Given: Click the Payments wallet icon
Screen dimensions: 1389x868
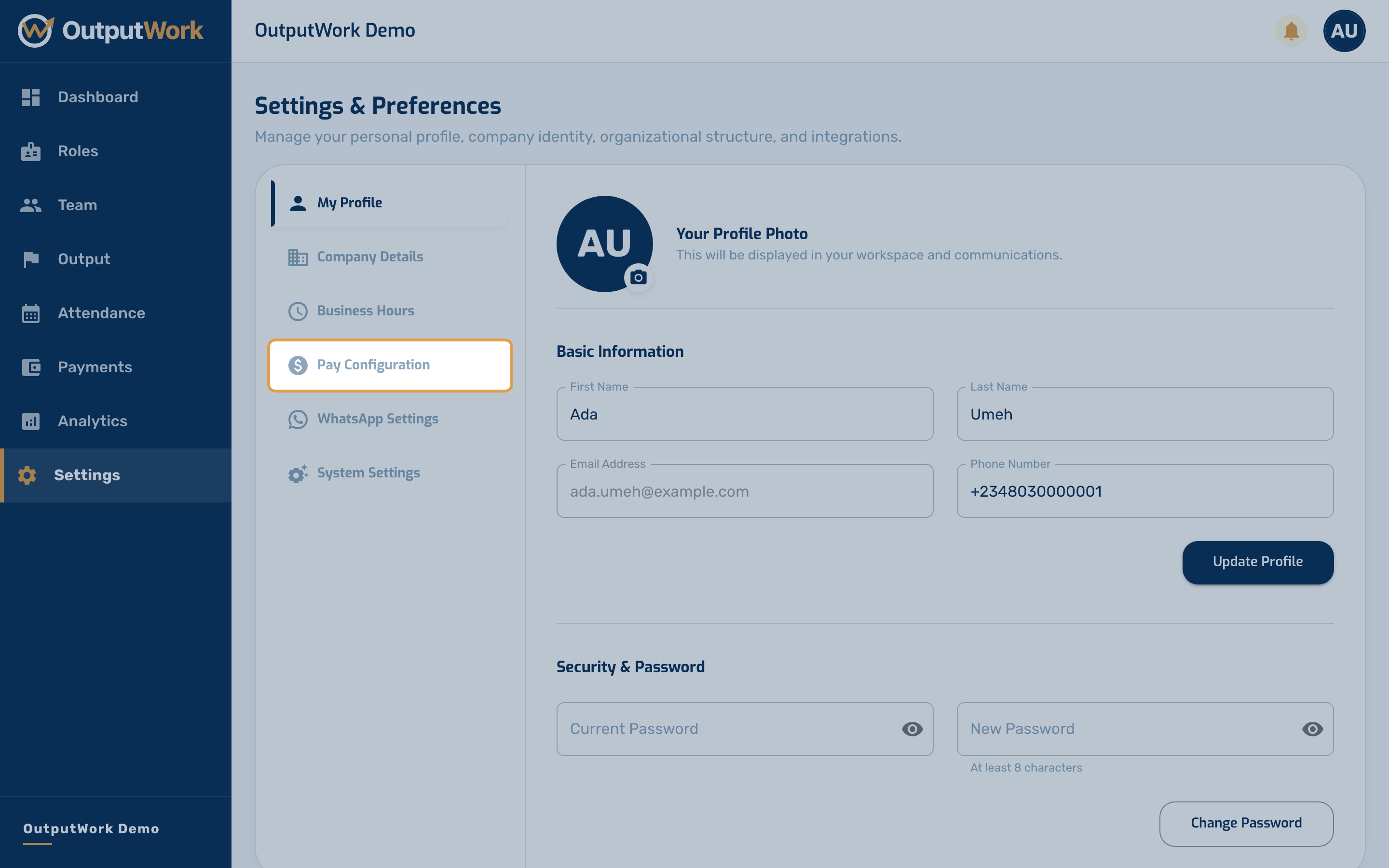Looking at the screenshot, I should click(31, 367).
